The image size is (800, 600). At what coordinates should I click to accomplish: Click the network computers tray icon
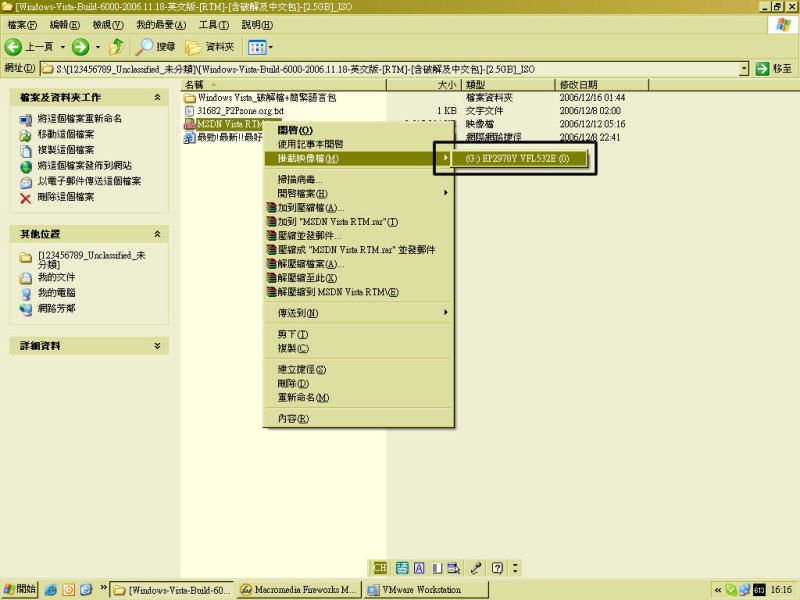pos(744,590)
